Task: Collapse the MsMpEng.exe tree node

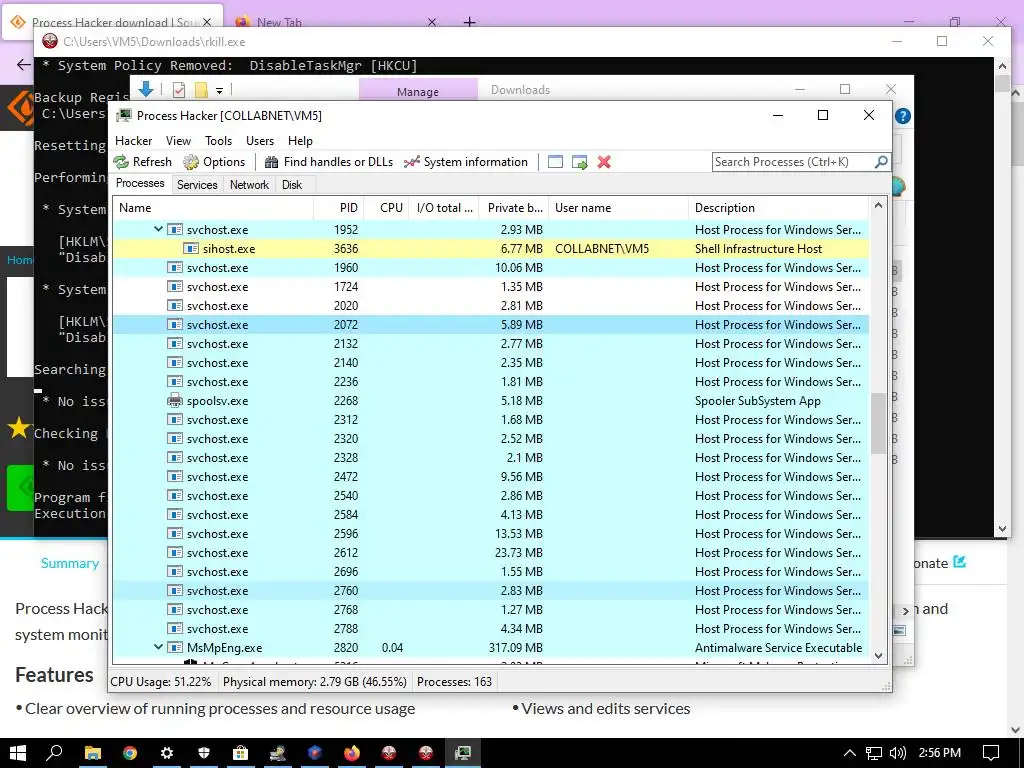Action: coord(158,647)
